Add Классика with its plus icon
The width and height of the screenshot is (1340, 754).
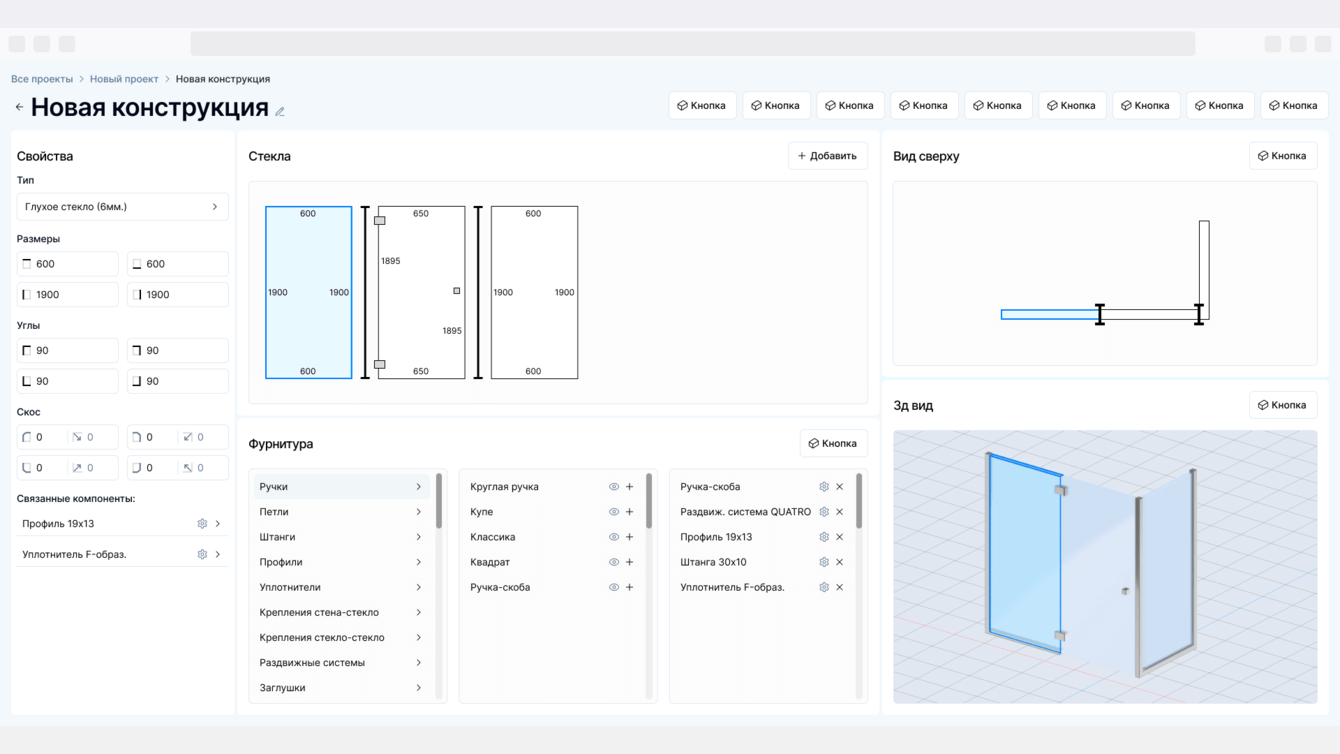(630, 537)
